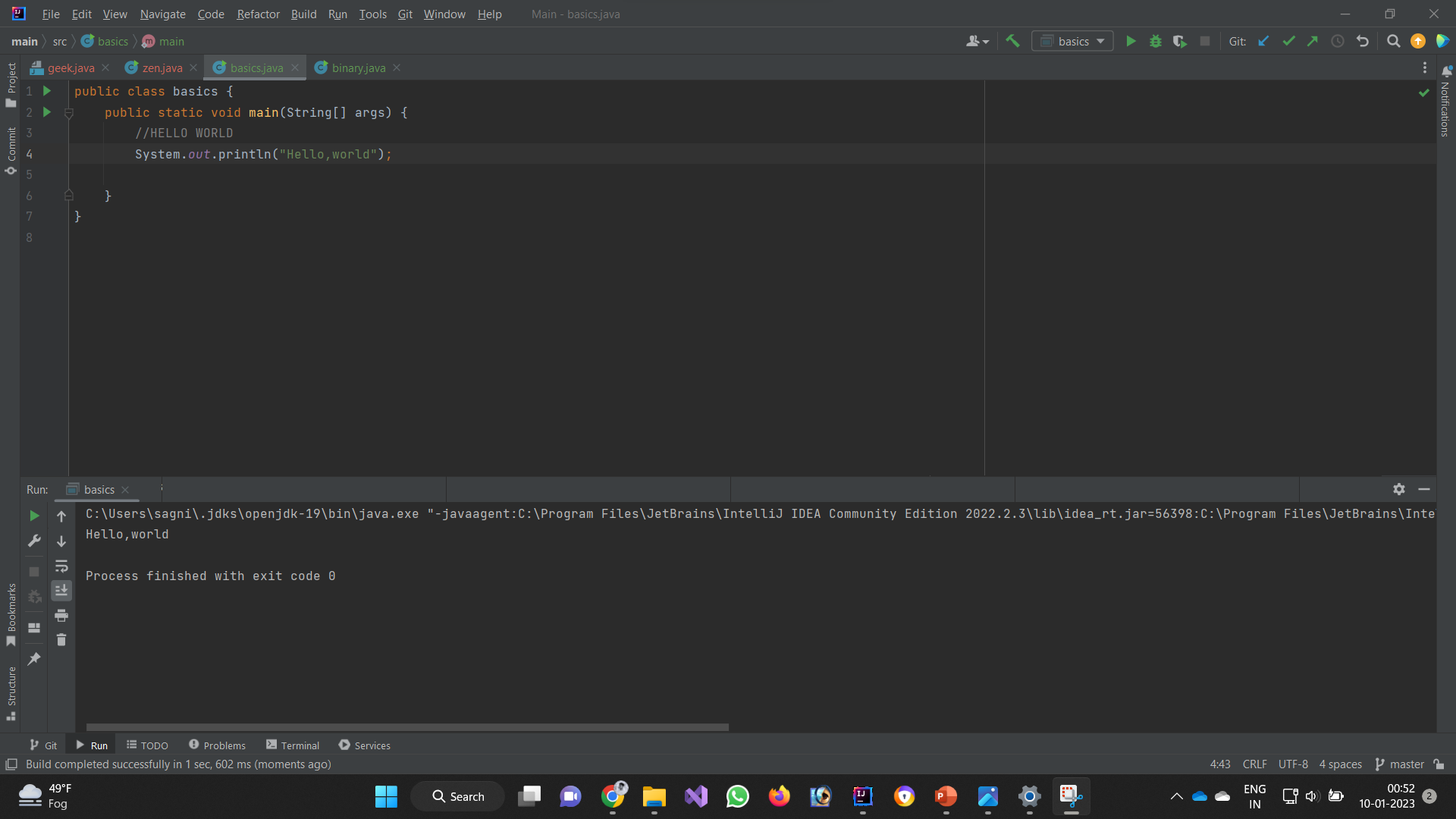Click the Git update project arrow
Screen dimensions: 1456x819
pyautogui.click(x=1263, y=41)
